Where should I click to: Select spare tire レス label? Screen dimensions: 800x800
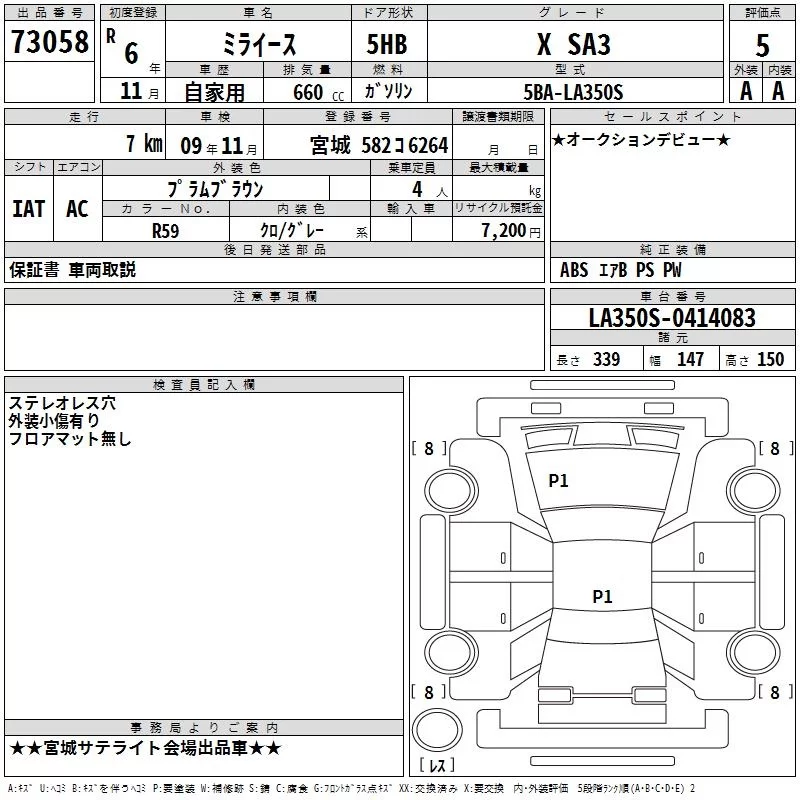tap(437, 765)
